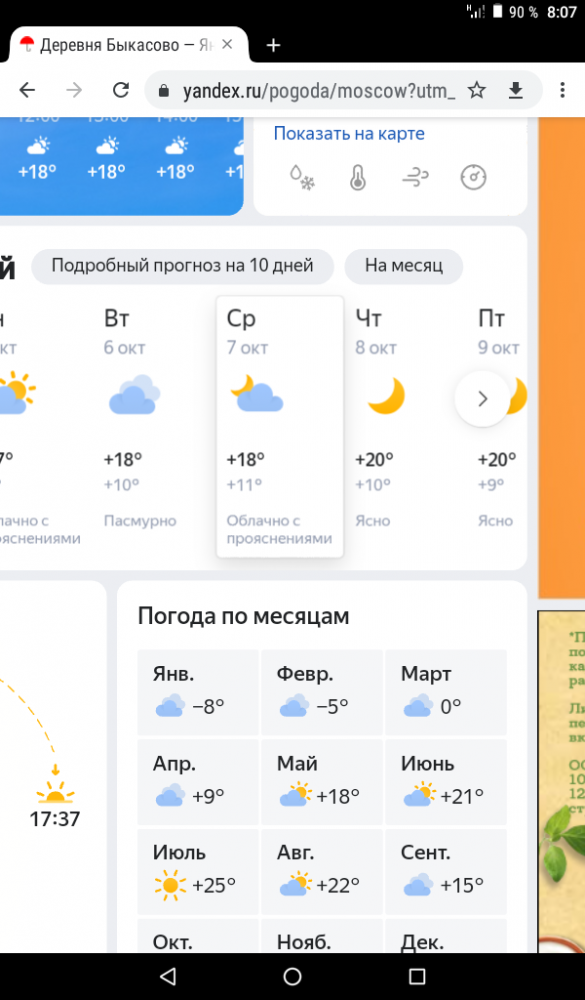Viewport: 585px width, 1000px height.
Task: Select the temperature thermometer map icon
Action: (358, 178)
